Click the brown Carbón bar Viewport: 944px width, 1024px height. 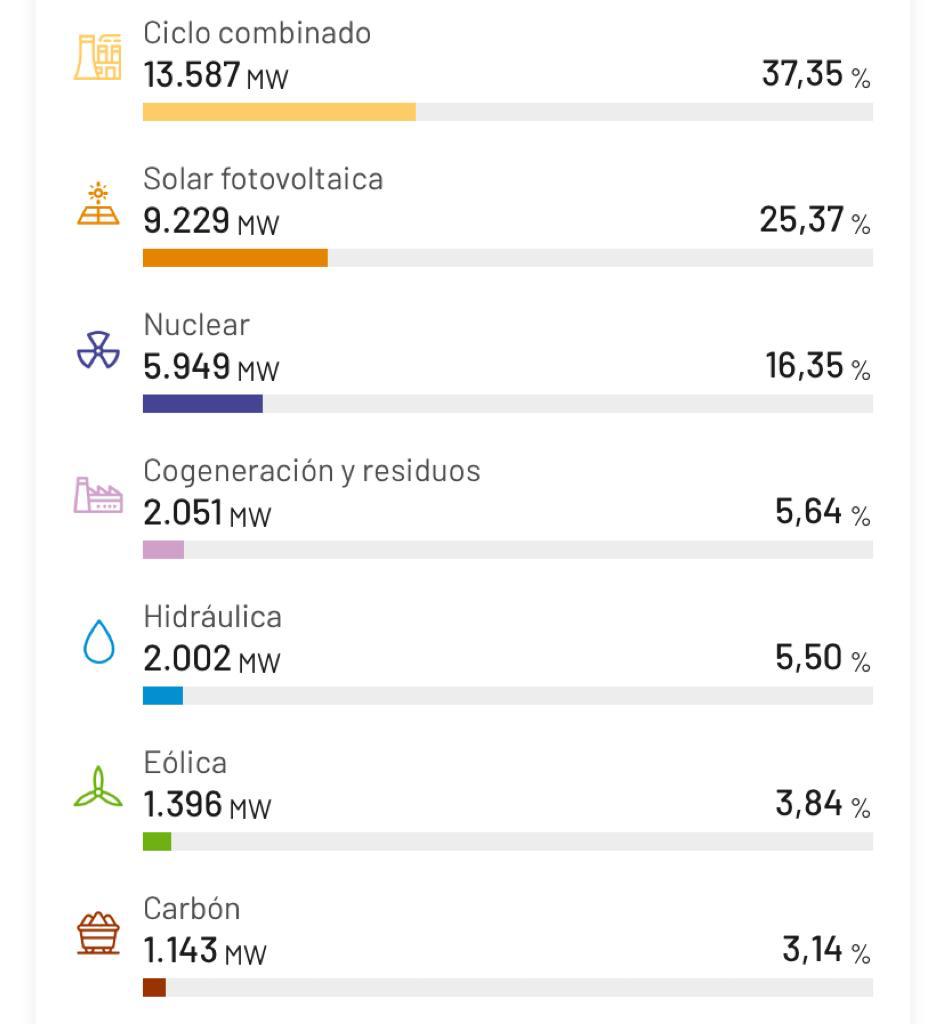tap(154, 988)
